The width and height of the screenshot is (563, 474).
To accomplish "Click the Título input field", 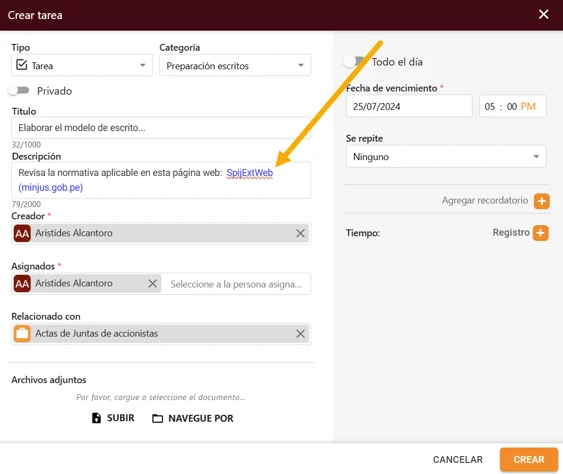I will pos(161,127).
